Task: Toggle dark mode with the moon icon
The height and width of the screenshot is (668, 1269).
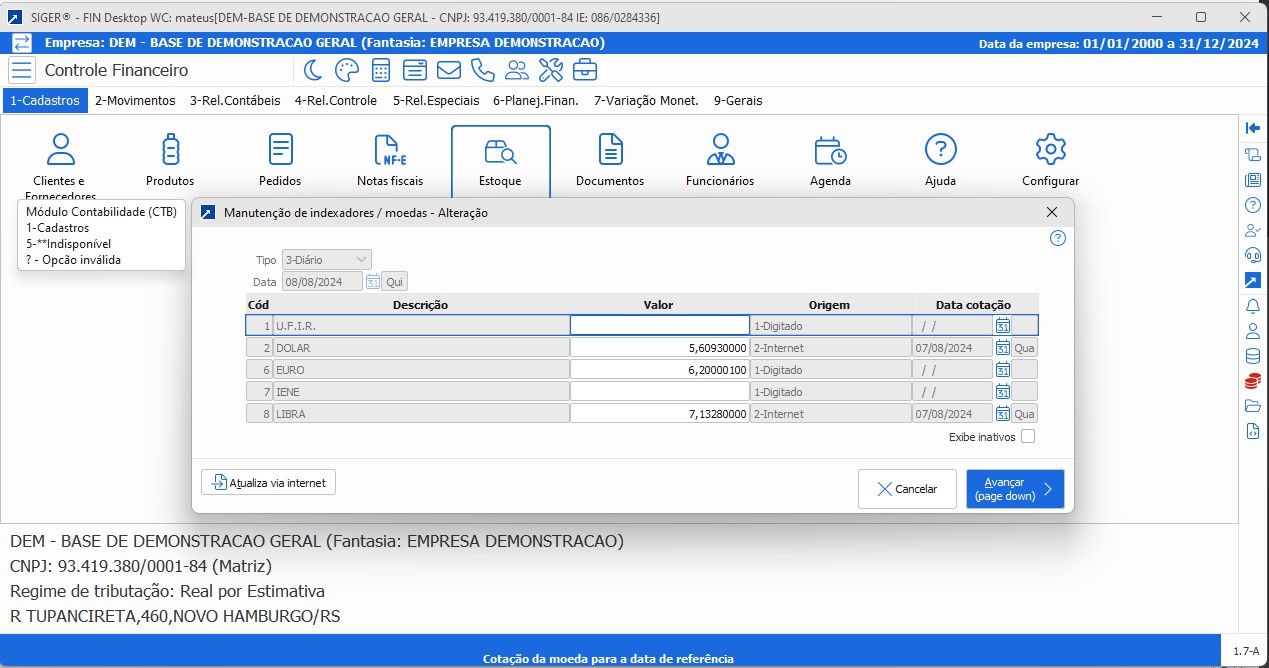Action: coord(312,70)
